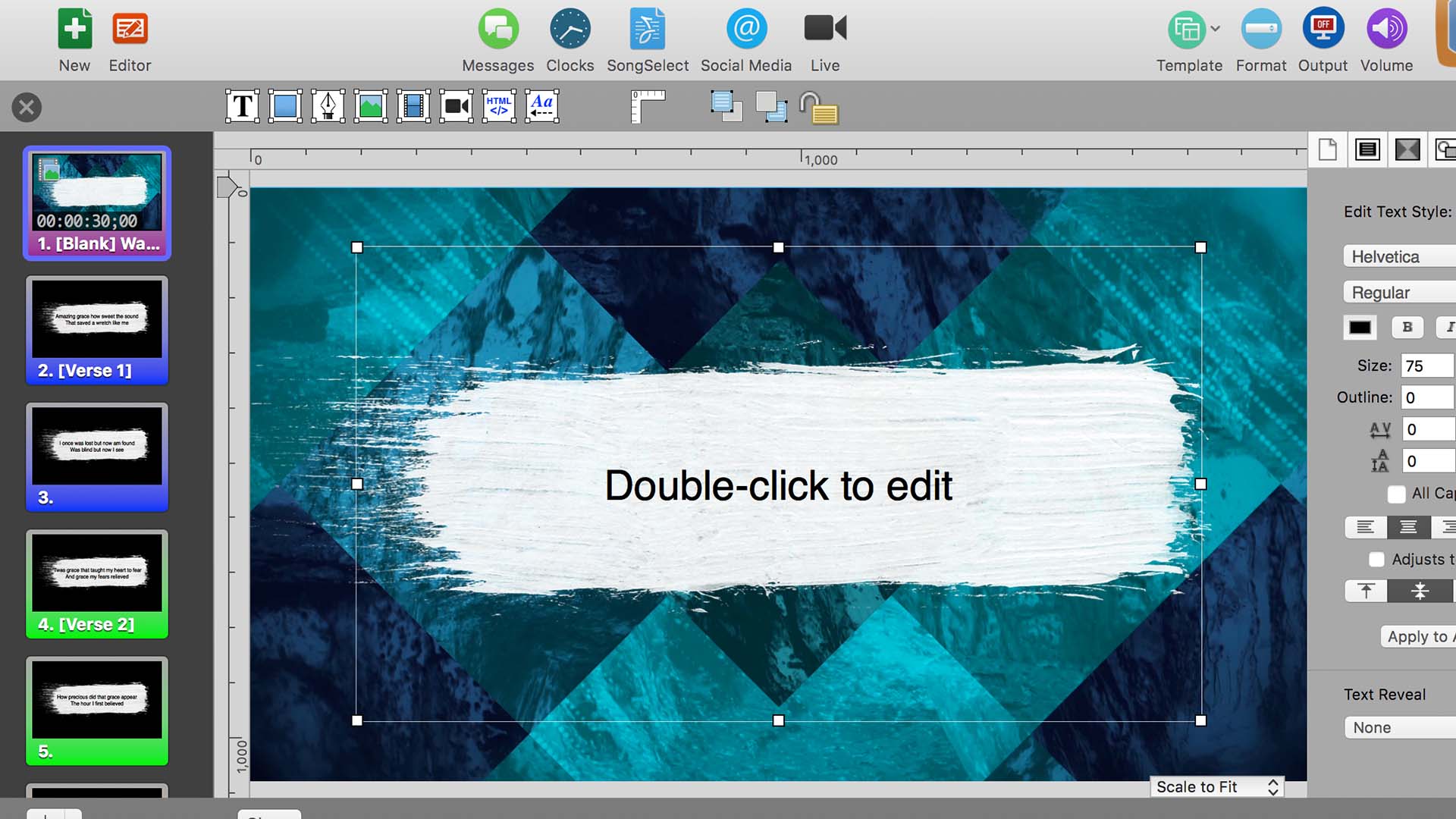Image resolution: width=1456 pixels, height=819 pixels.
Task: Insert a live video camera element
Action: pos(457,106)
